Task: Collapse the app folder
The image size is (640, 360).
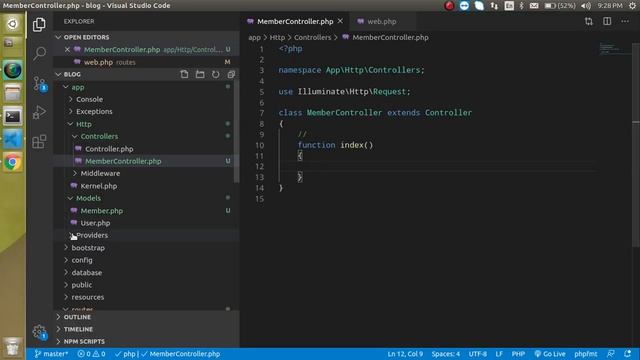Action: coord(78,87)
